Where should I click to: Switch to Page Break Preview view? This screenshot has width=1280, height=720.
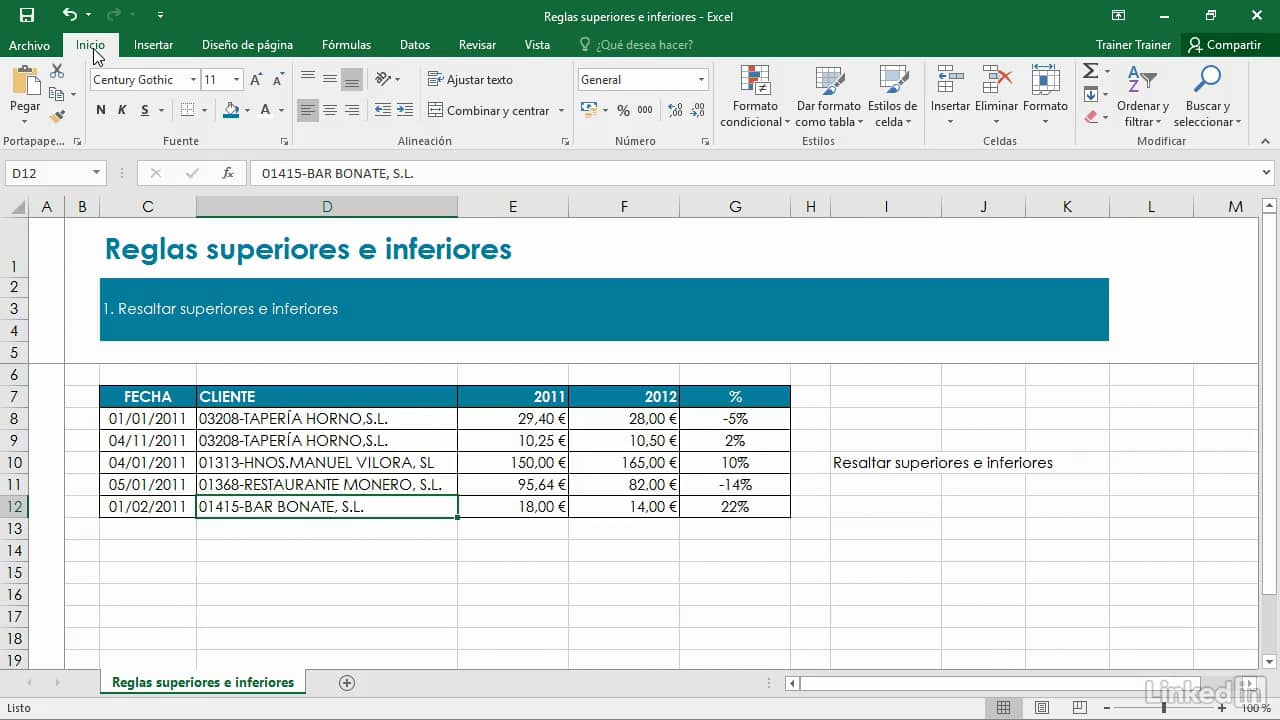point(1080,708)
